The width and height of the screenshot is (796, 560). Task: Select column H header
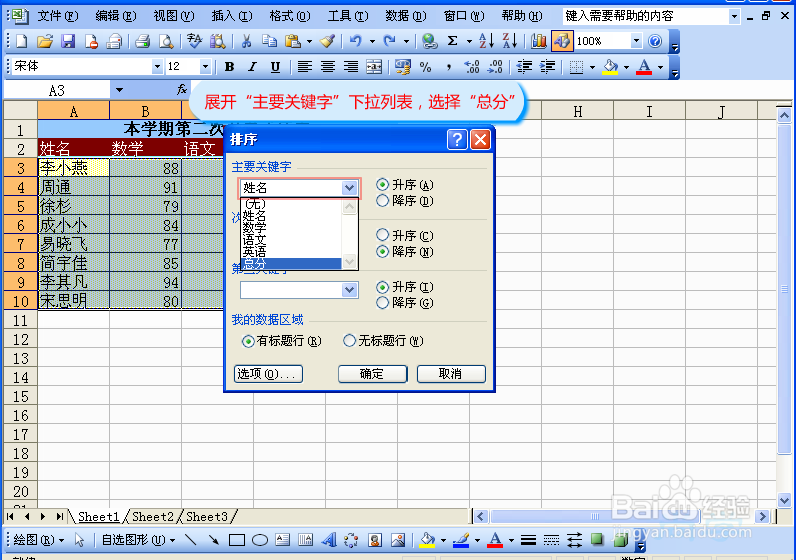[578, 111]
